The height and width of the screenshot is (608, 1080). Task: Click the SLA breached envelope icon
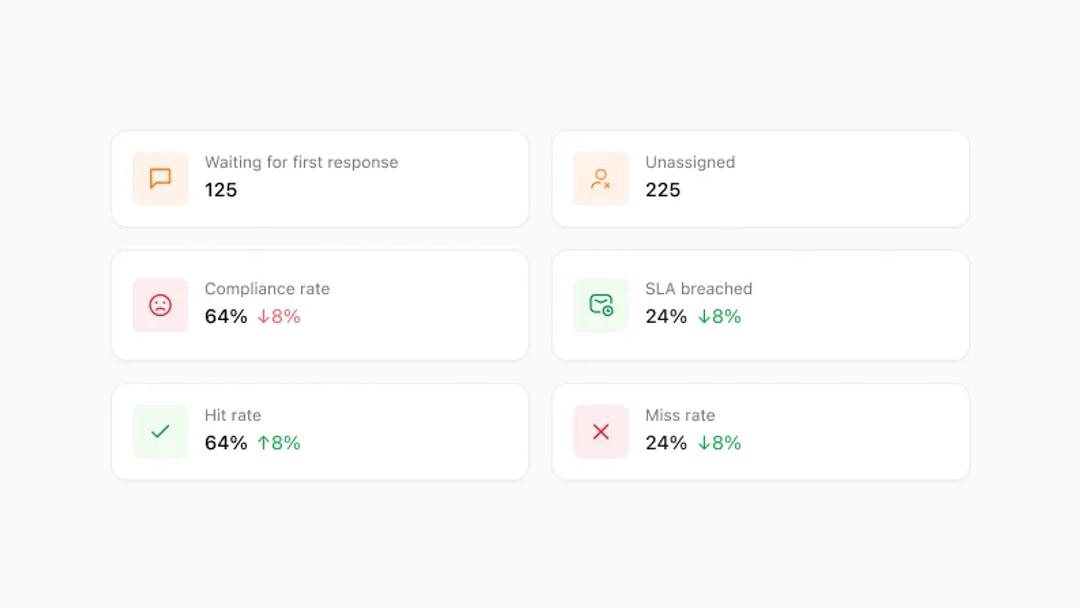(x=599, y=305)
